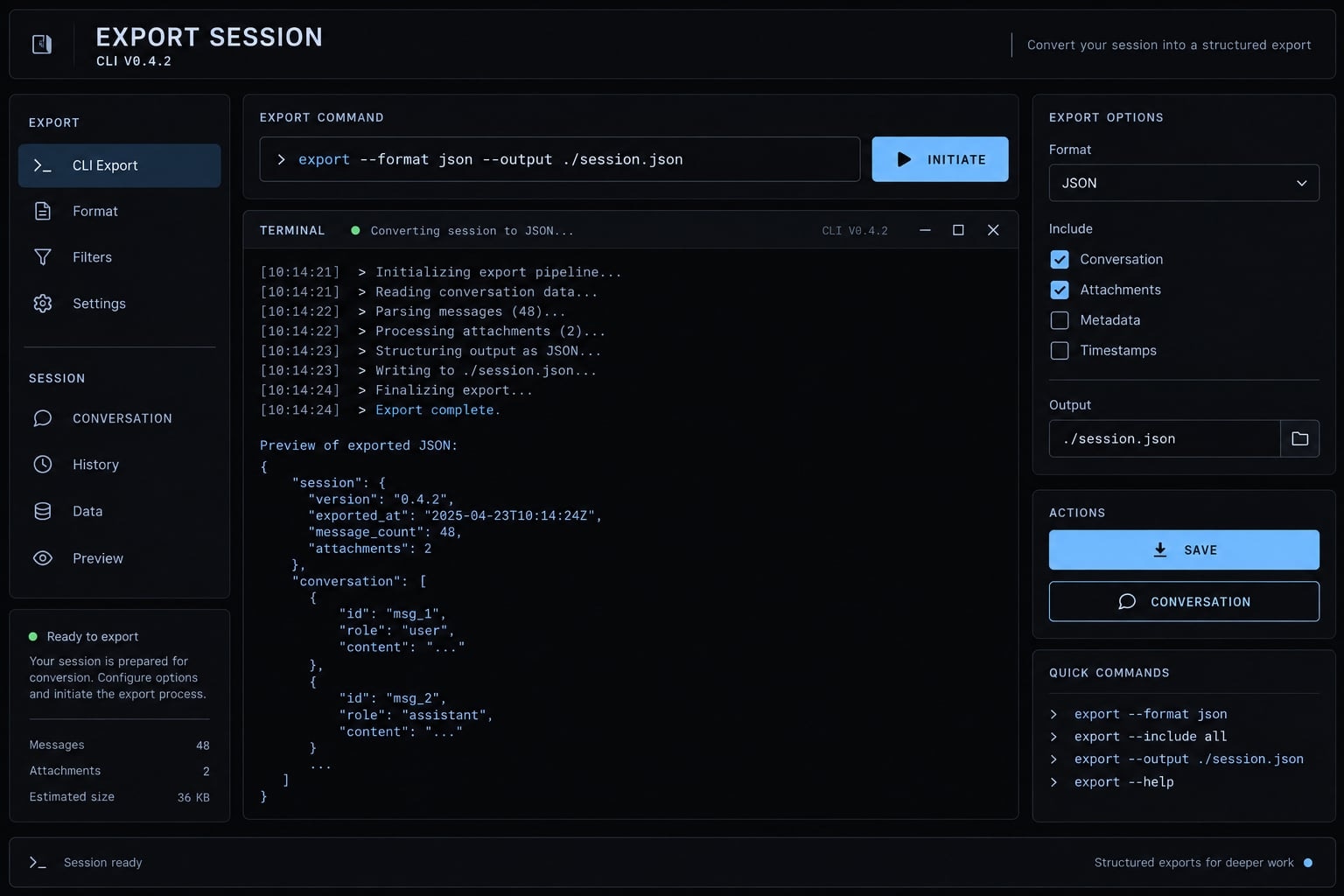Image resolution: width=1344 pixels, height=896 pixels.
Task: Go to Filters in the sidebar
Action: pos(119,257)
